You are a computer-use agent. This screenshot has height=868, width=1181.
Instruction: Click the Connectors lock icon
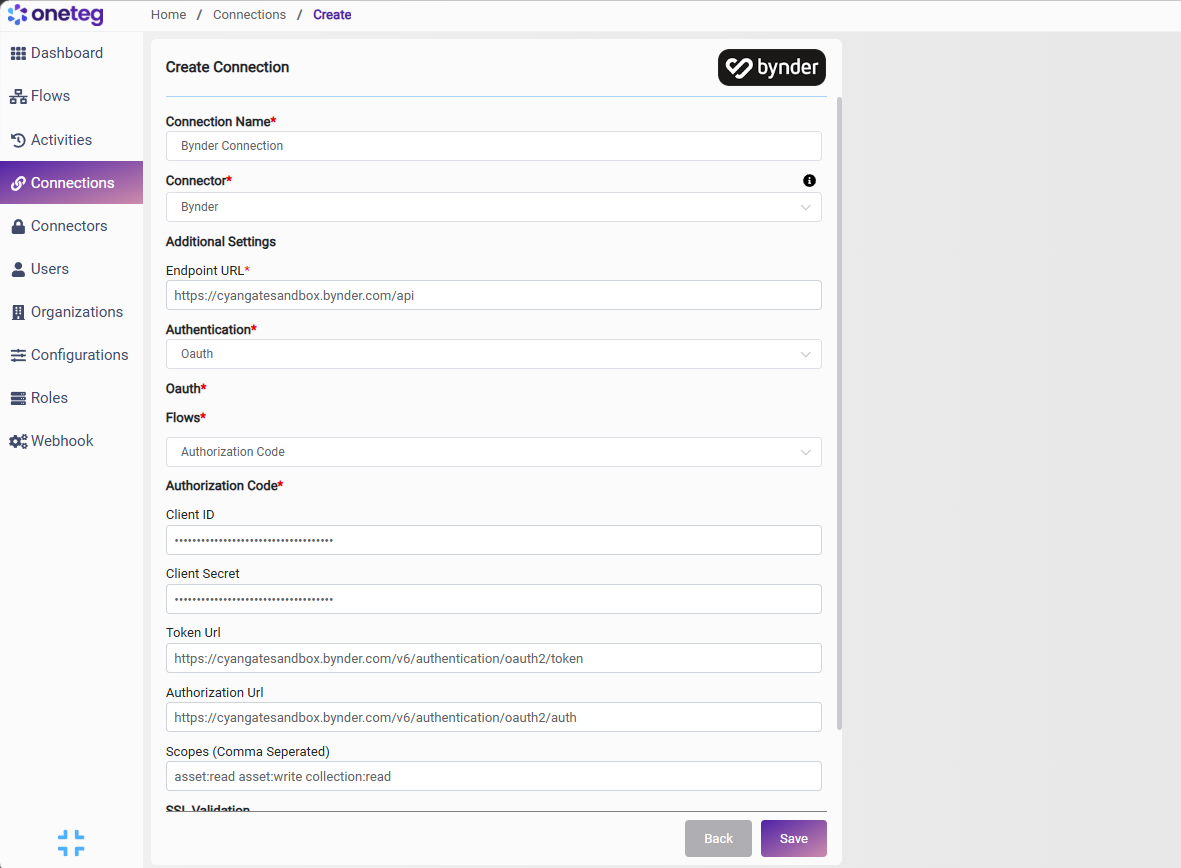(x=18, y=226)
